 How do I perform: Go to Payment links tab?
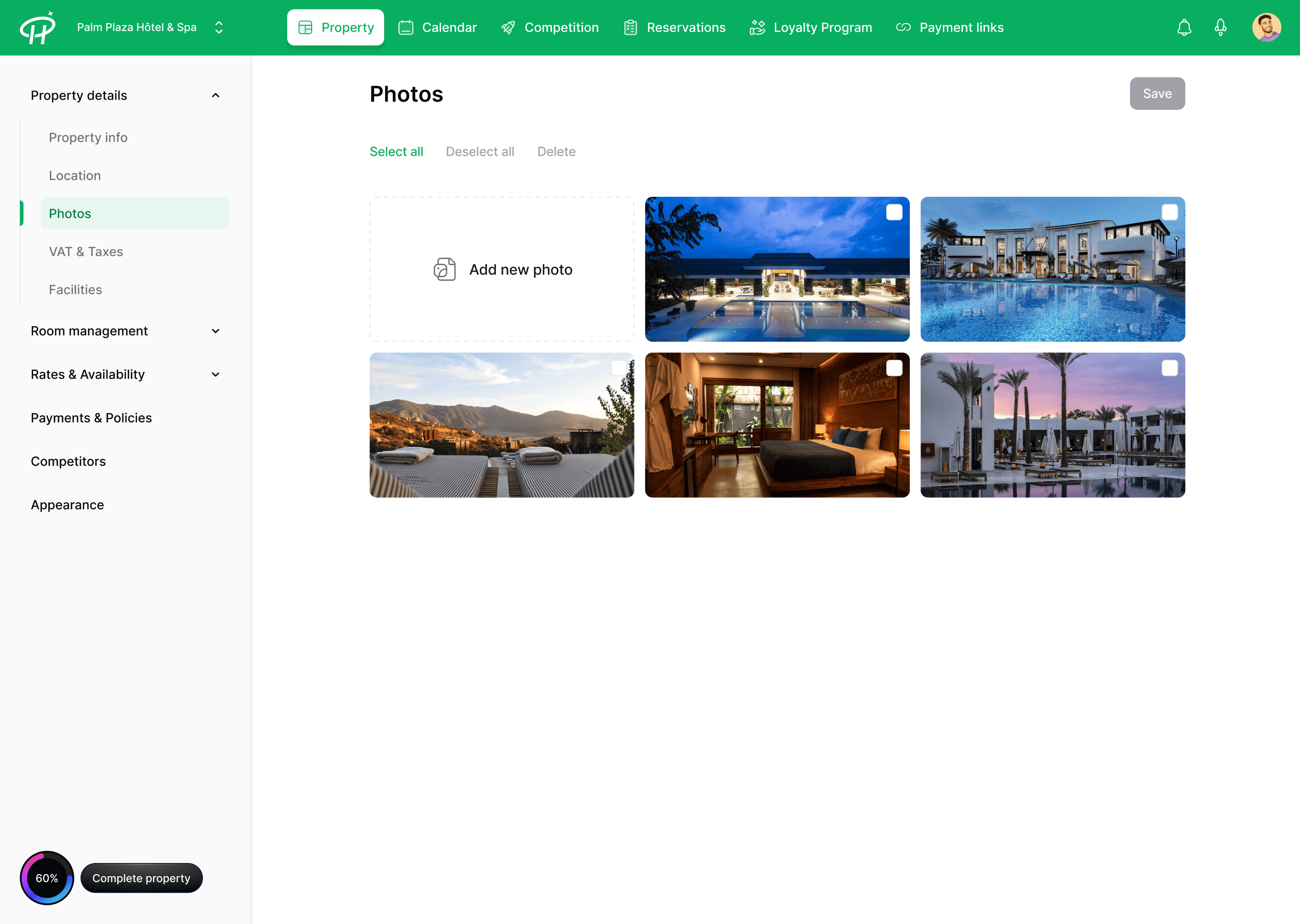950,27
